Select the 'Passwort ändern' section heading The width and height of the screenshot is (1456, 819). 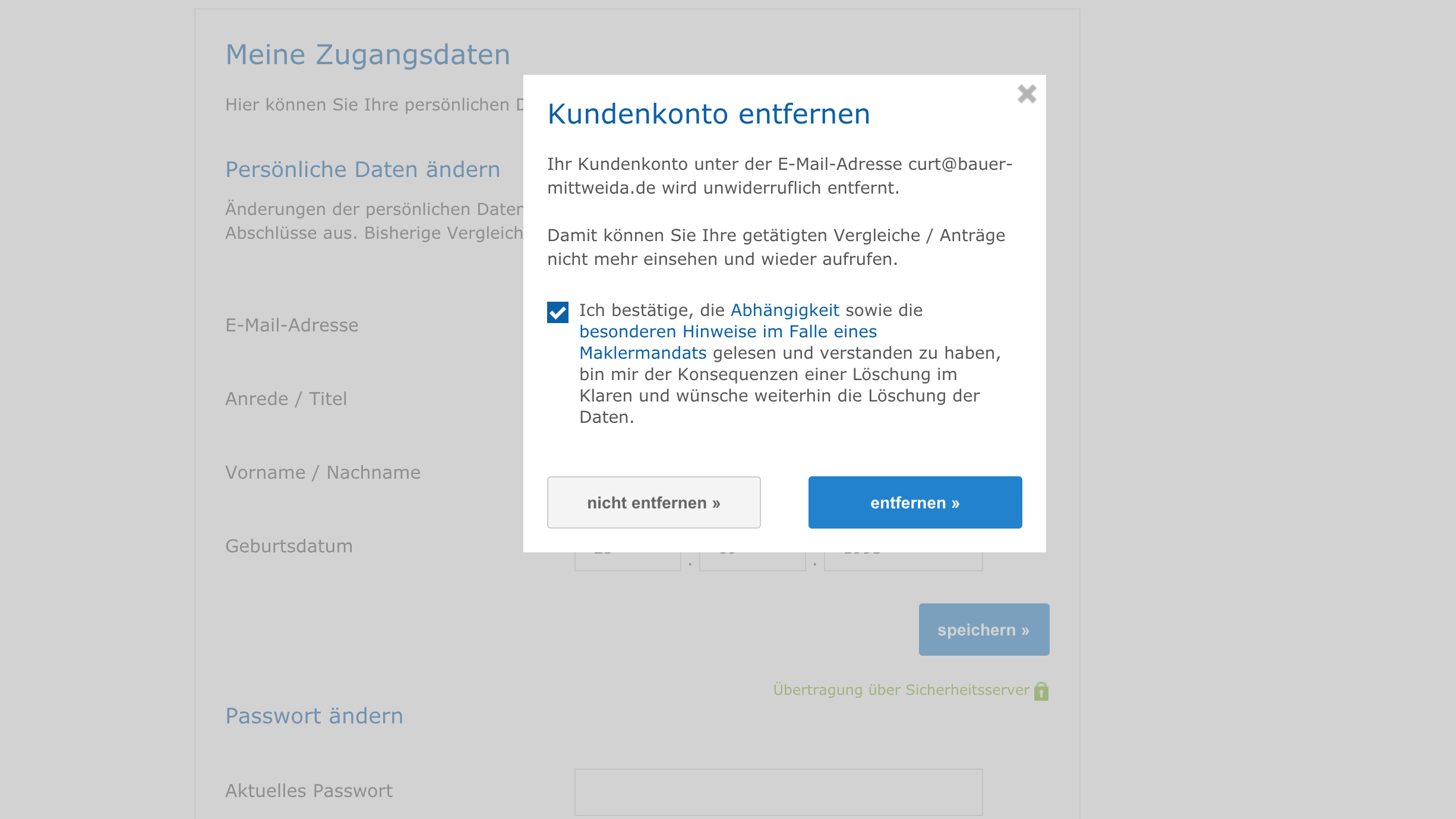314,716
